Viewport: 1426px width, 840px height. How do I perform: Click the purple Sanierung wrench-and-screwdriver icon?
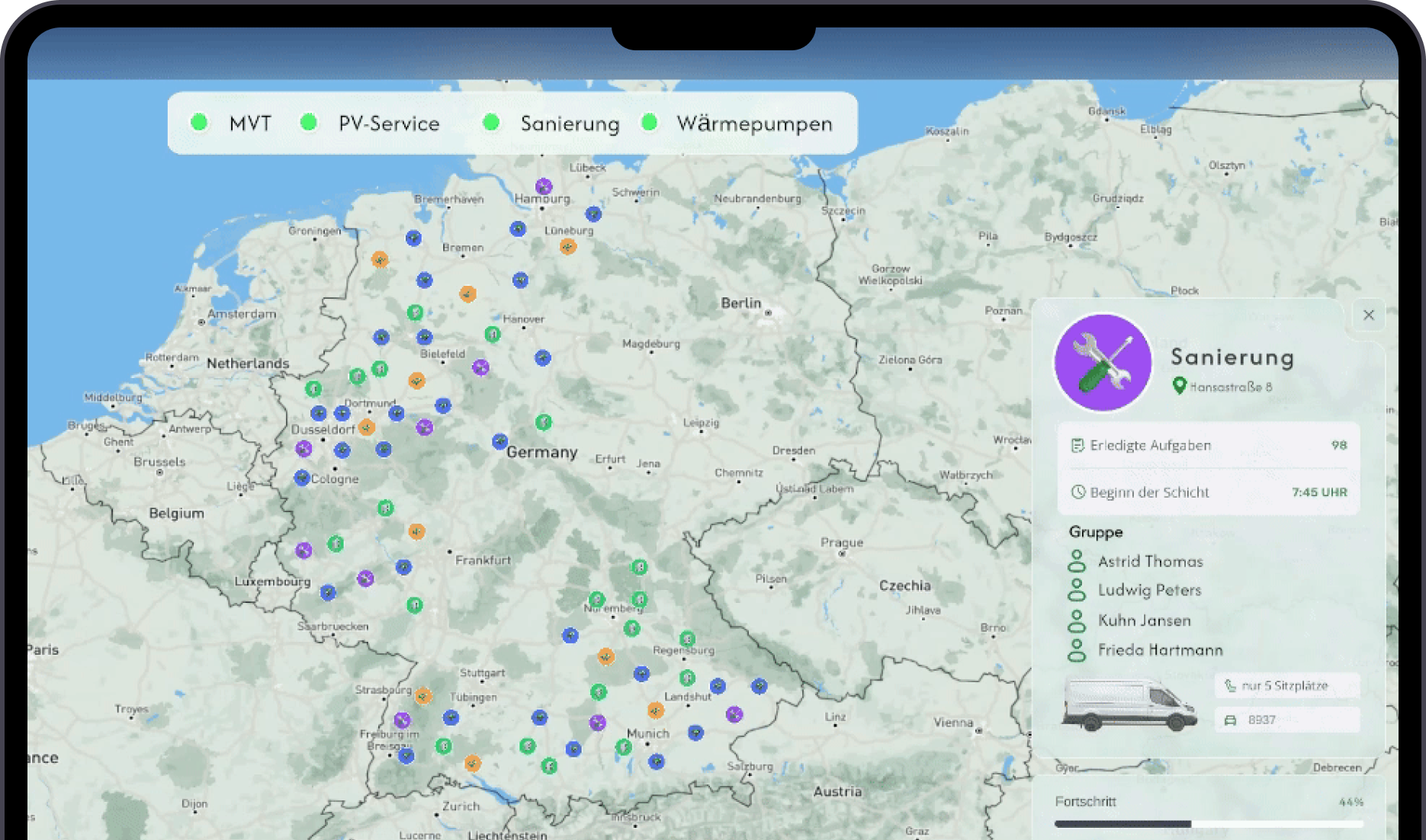coord(1103,363)
